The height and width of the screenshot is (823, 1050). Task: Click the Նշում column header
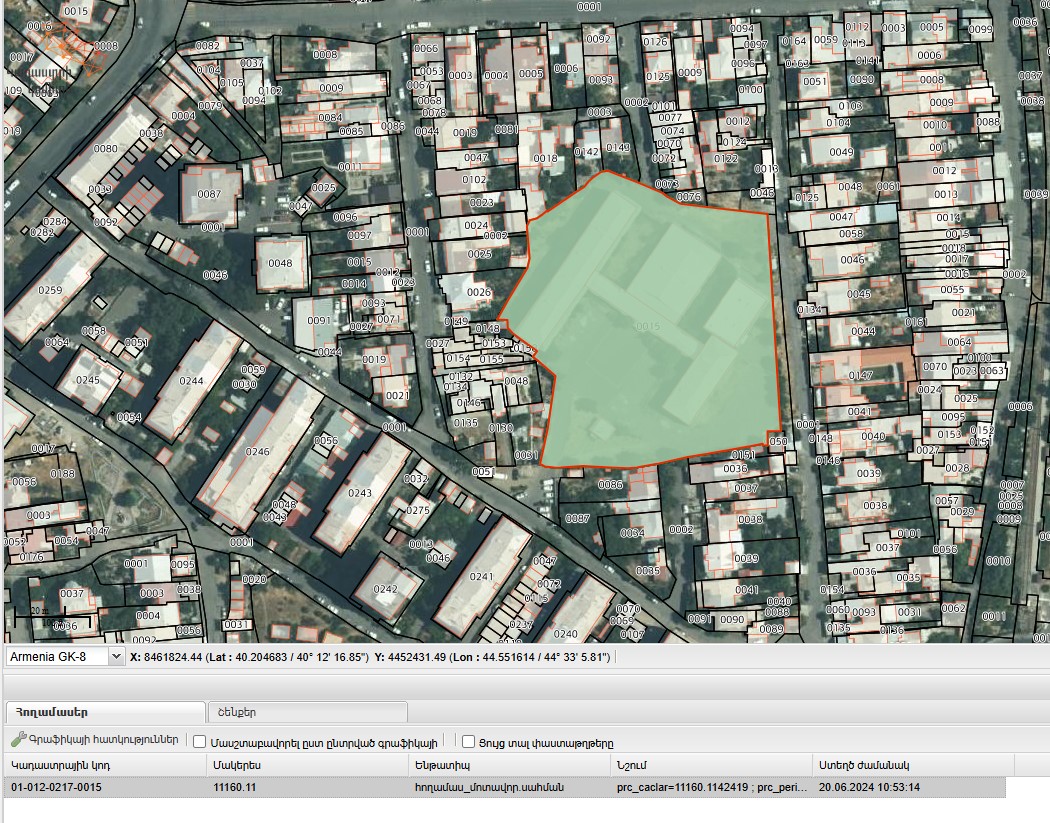pos(711,765)
